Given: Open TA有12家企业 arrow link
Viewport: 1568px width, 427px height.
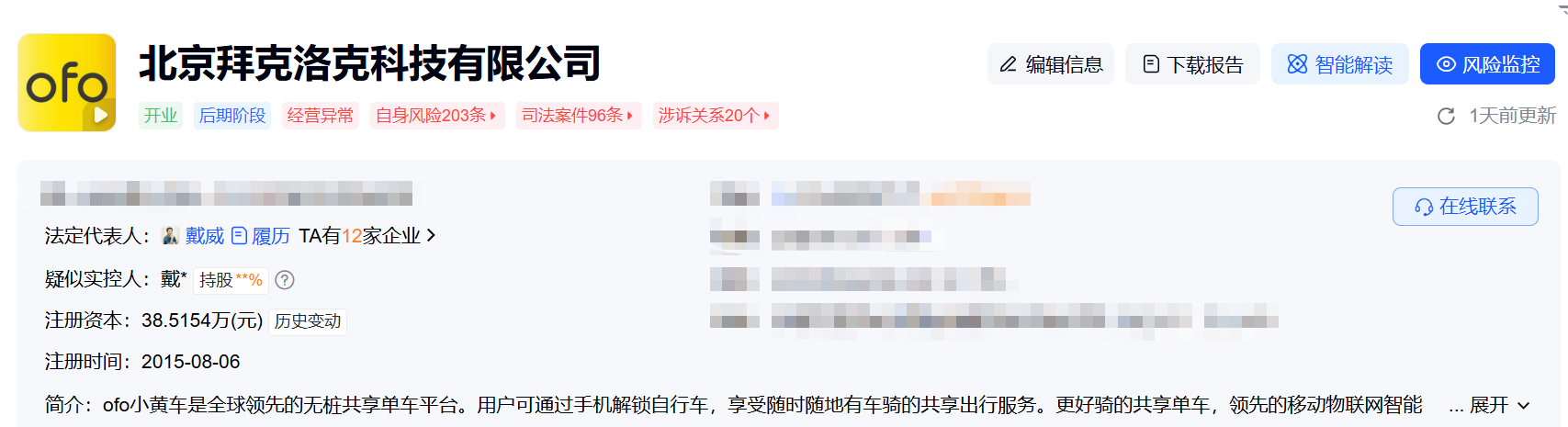Looking at the screenshot, I should pyautogui.click(x=367, y=236).
